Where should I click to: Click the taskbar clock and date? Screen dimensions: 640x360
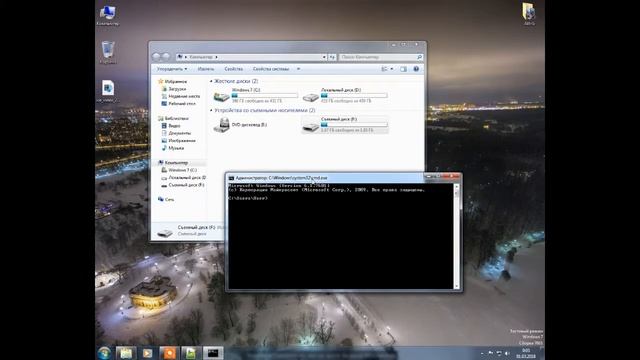click(526, 353)
